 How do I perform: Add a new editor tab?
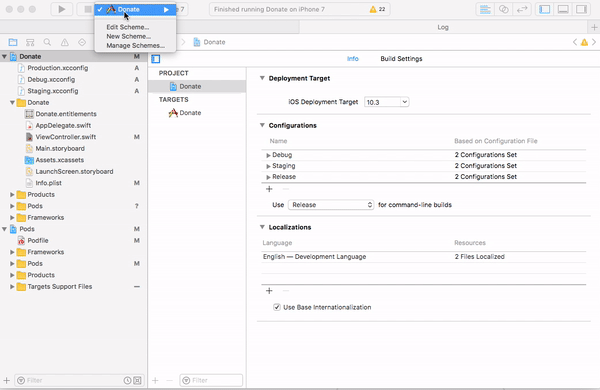(594, 27)
